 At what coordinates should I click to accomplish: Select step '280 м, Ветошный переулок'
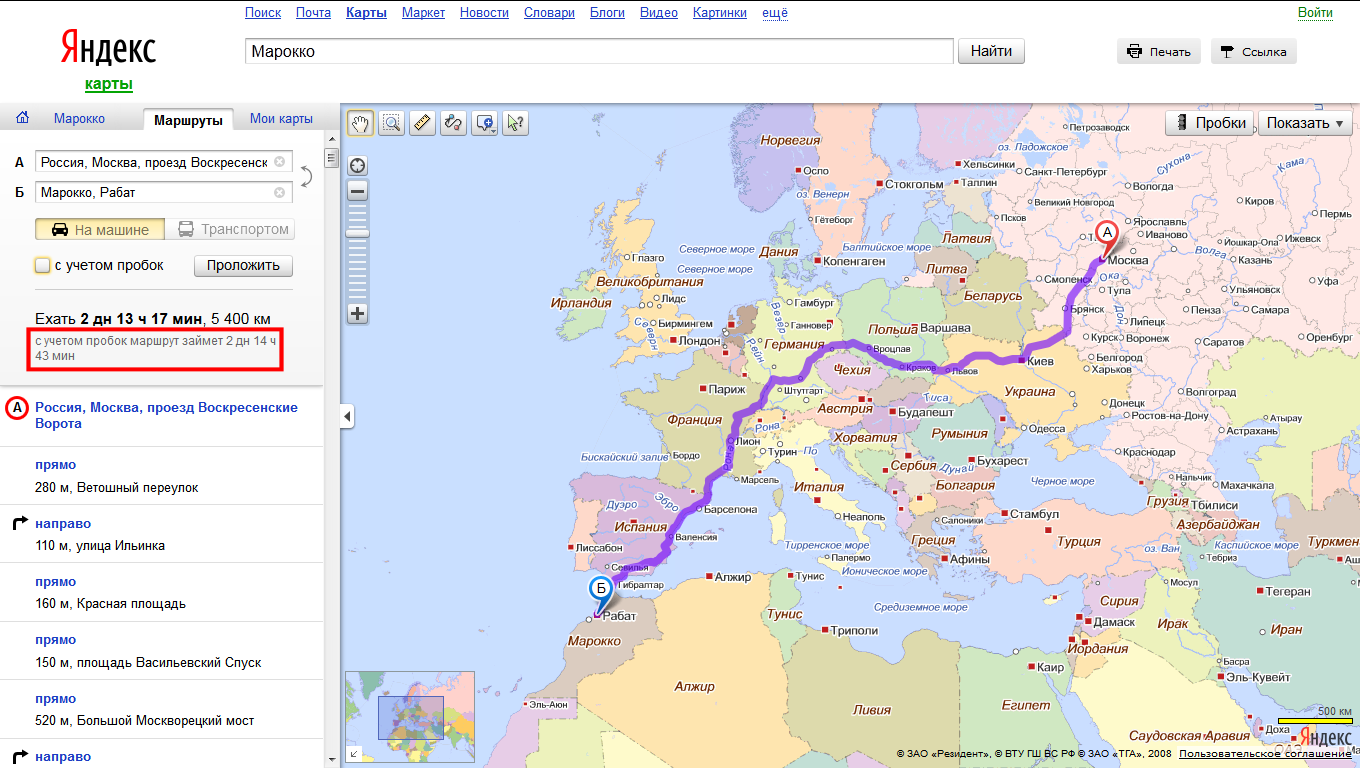pos(117,487)
